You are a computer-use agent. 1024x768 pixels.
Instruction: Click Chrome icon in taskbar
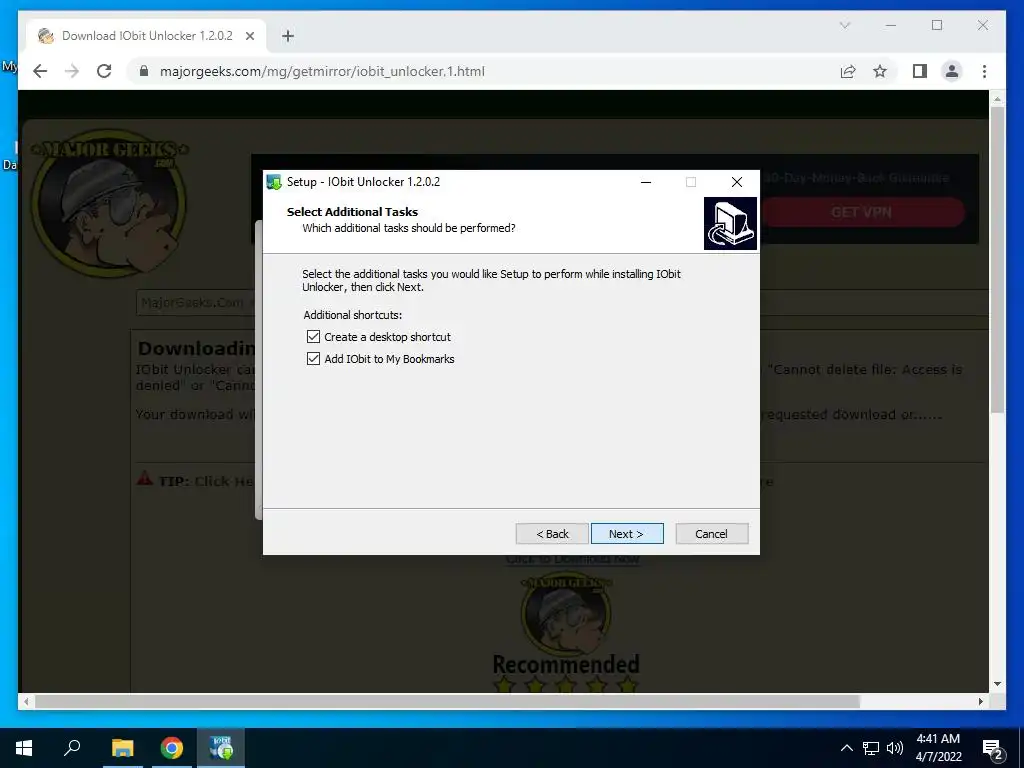click(x=172, y=748)
